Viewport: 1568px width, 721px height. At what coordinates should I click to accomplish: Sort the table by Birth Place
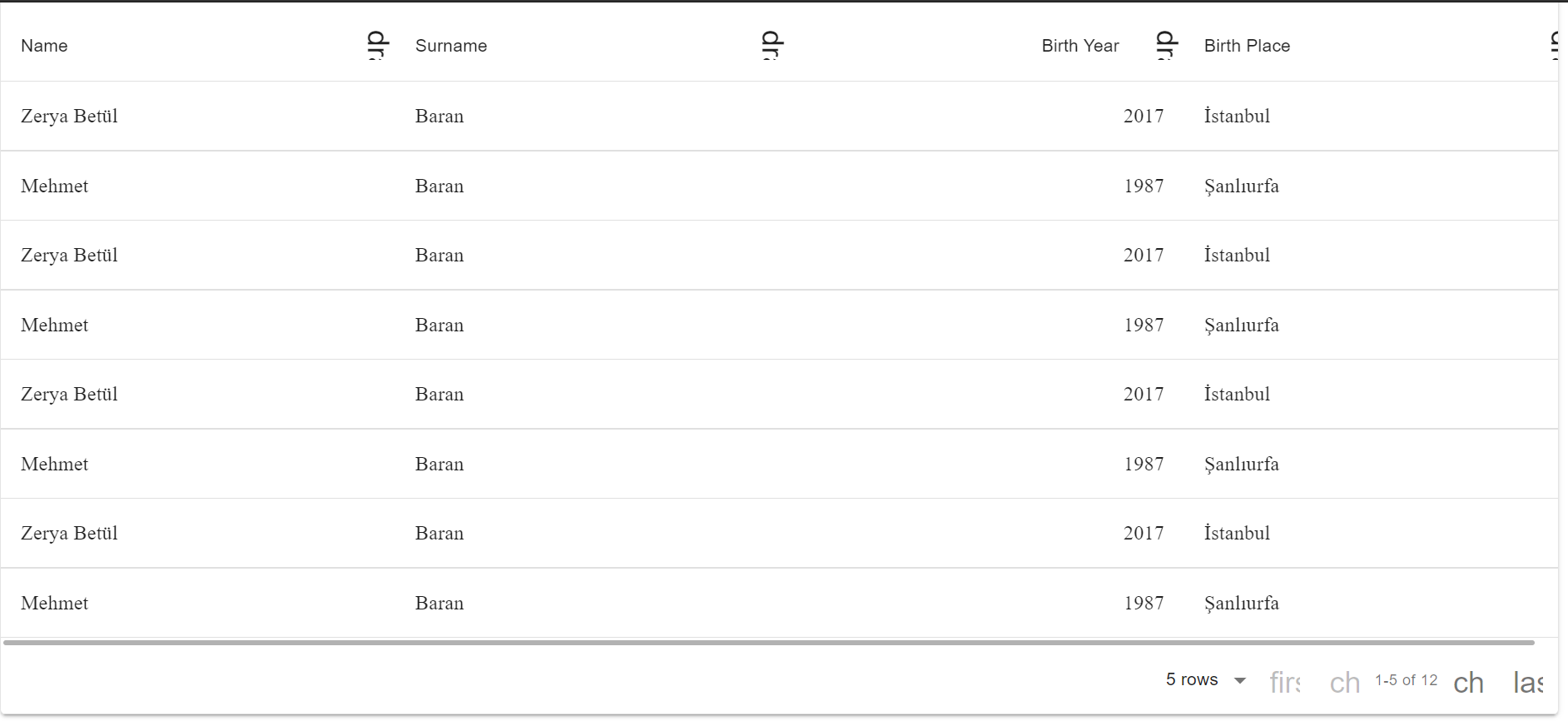[1247, 46]
